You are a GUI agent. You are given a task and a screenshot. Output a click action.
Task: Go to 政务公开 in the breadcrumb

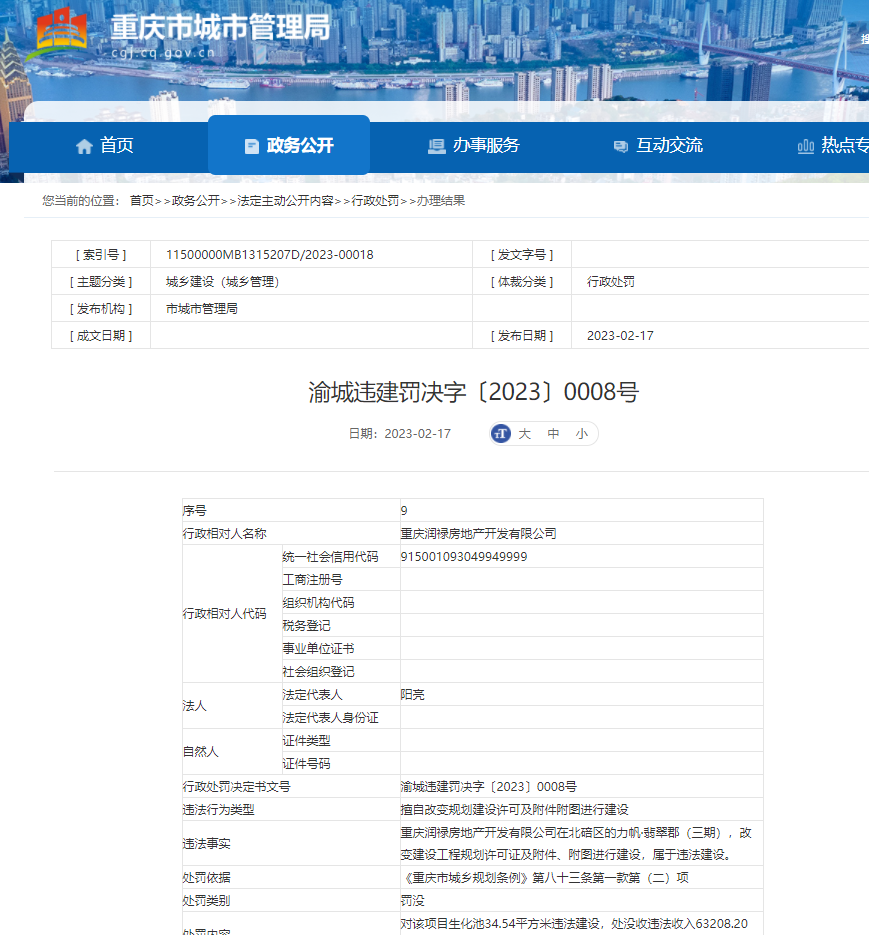[196, 201]
